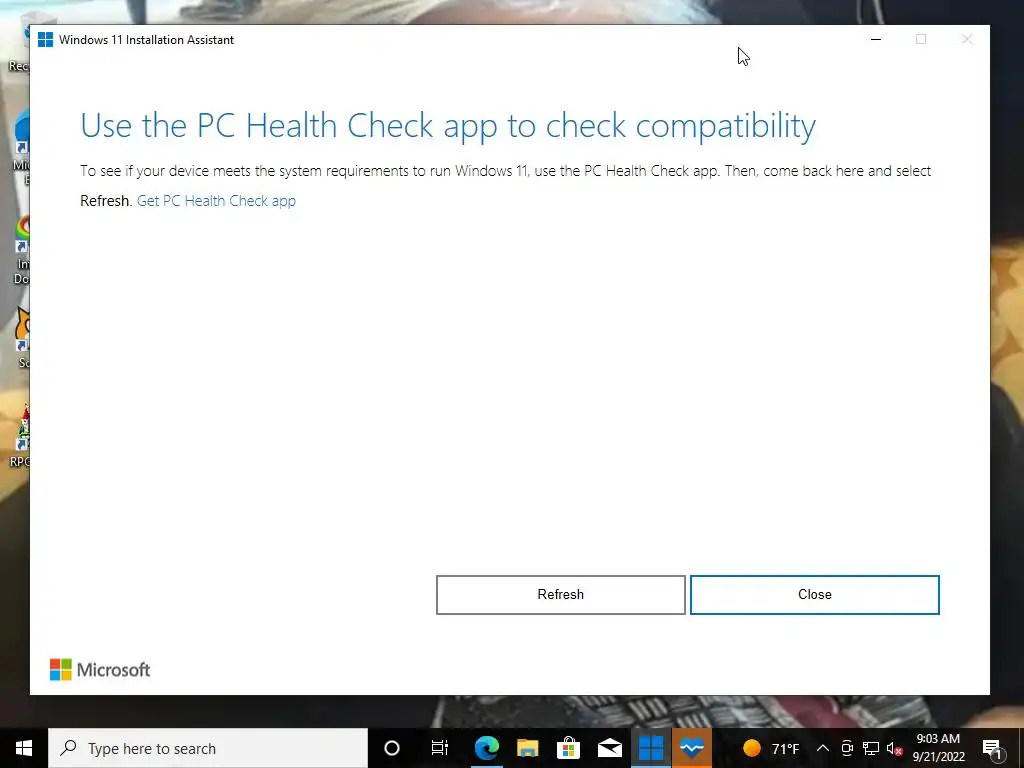Select Windows 11 Installation Assistant taskbar icon
Viewport: 1024px width, 768px height.
tap(651, 748)
